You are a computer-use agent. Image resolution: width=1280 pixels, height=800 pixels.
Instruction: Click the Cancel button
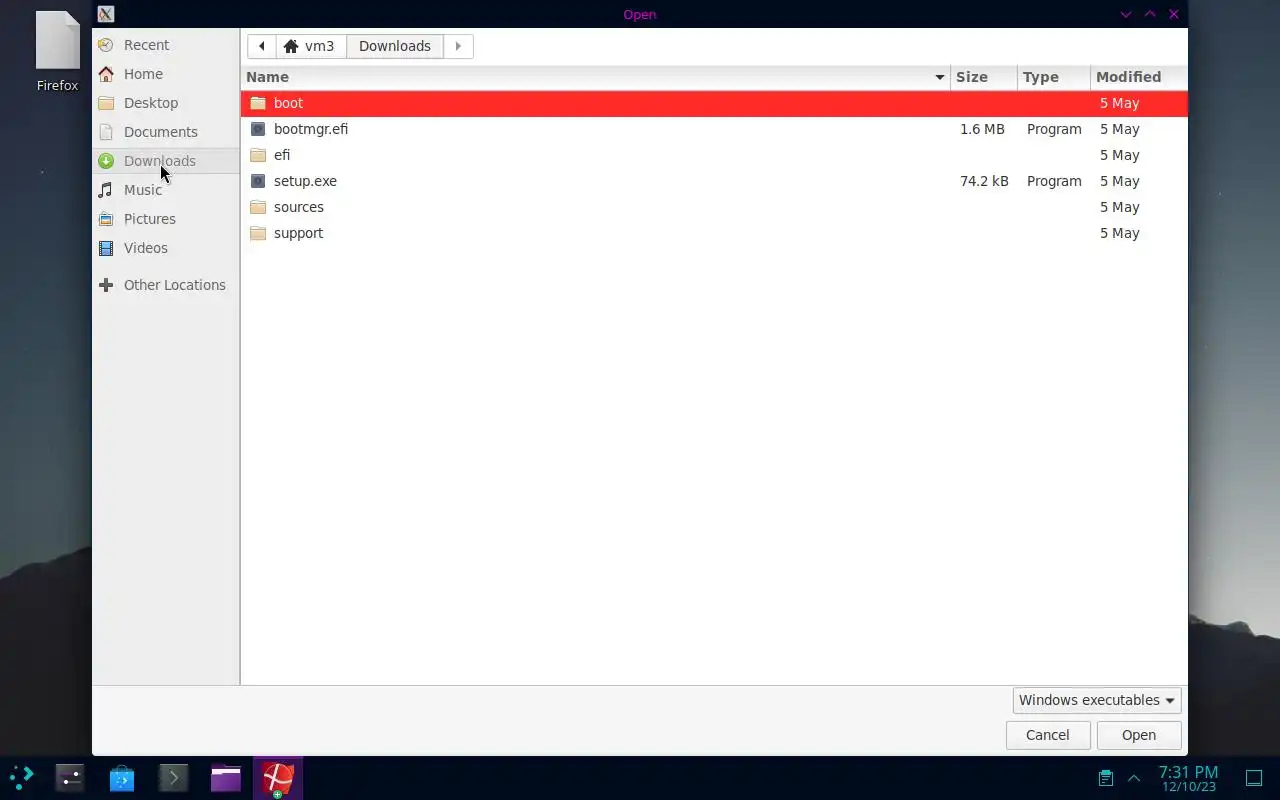coord(1048,735)
